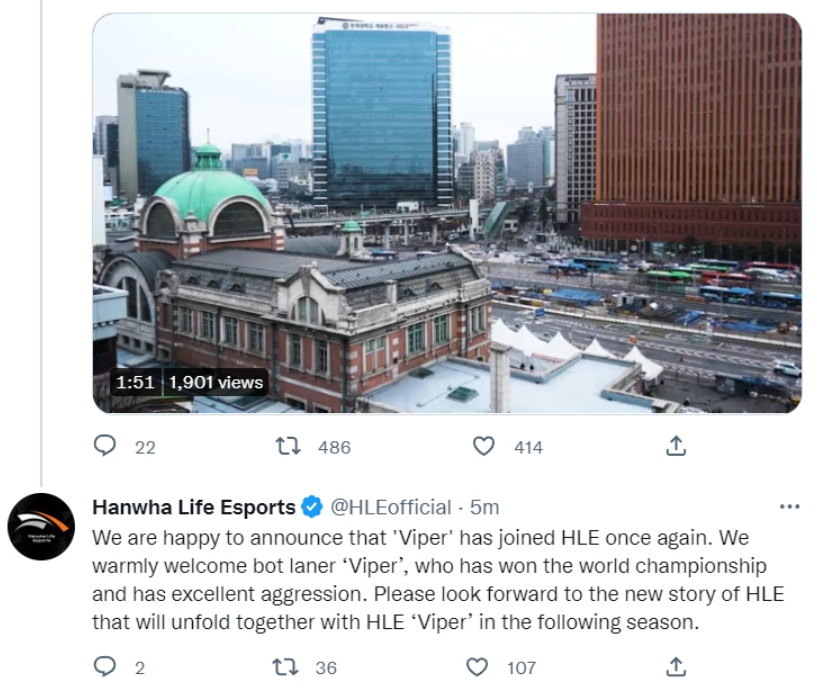This screenshot has height=692, width=817.
Task: Open the 5m timestamp link
Action: click(485, 507)
